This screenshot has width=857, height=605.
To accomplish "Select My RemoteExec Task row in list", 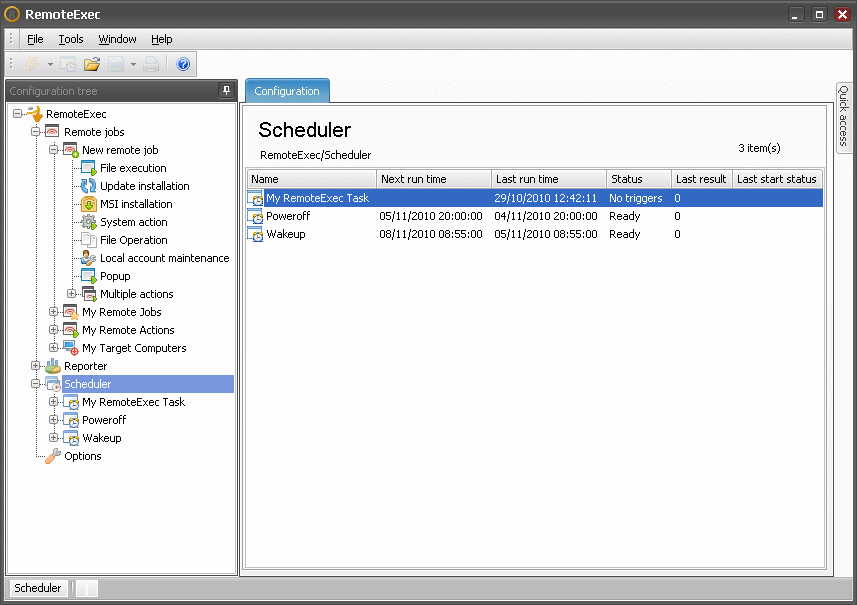I will pyautogui.click(x=535, y=198).
